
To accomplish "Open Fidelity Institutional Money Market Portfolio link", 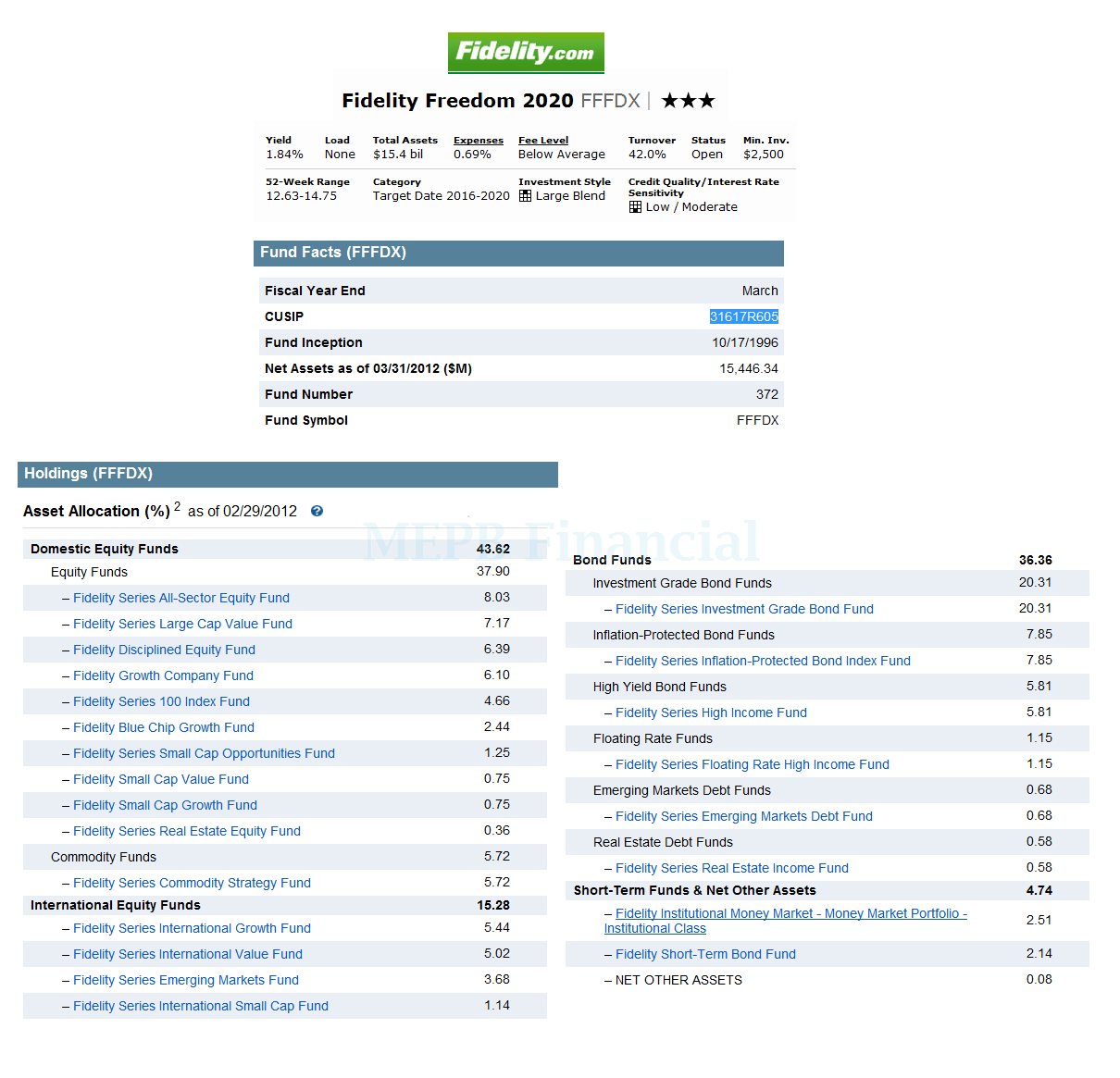I will tap(786, 921).
